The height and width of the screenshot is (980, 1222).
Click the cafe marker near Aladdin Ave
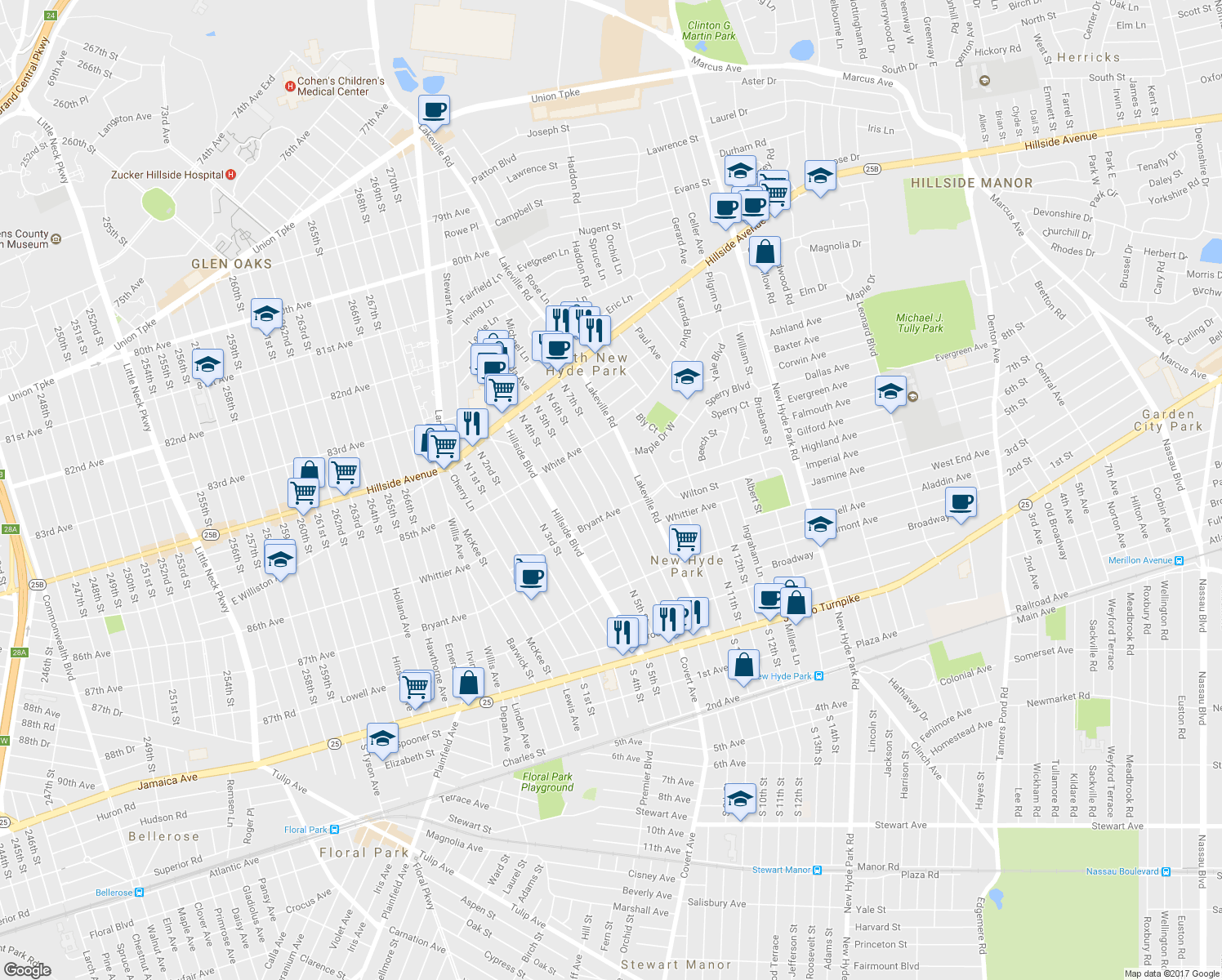pyautogui.click(x=961, y=502)
